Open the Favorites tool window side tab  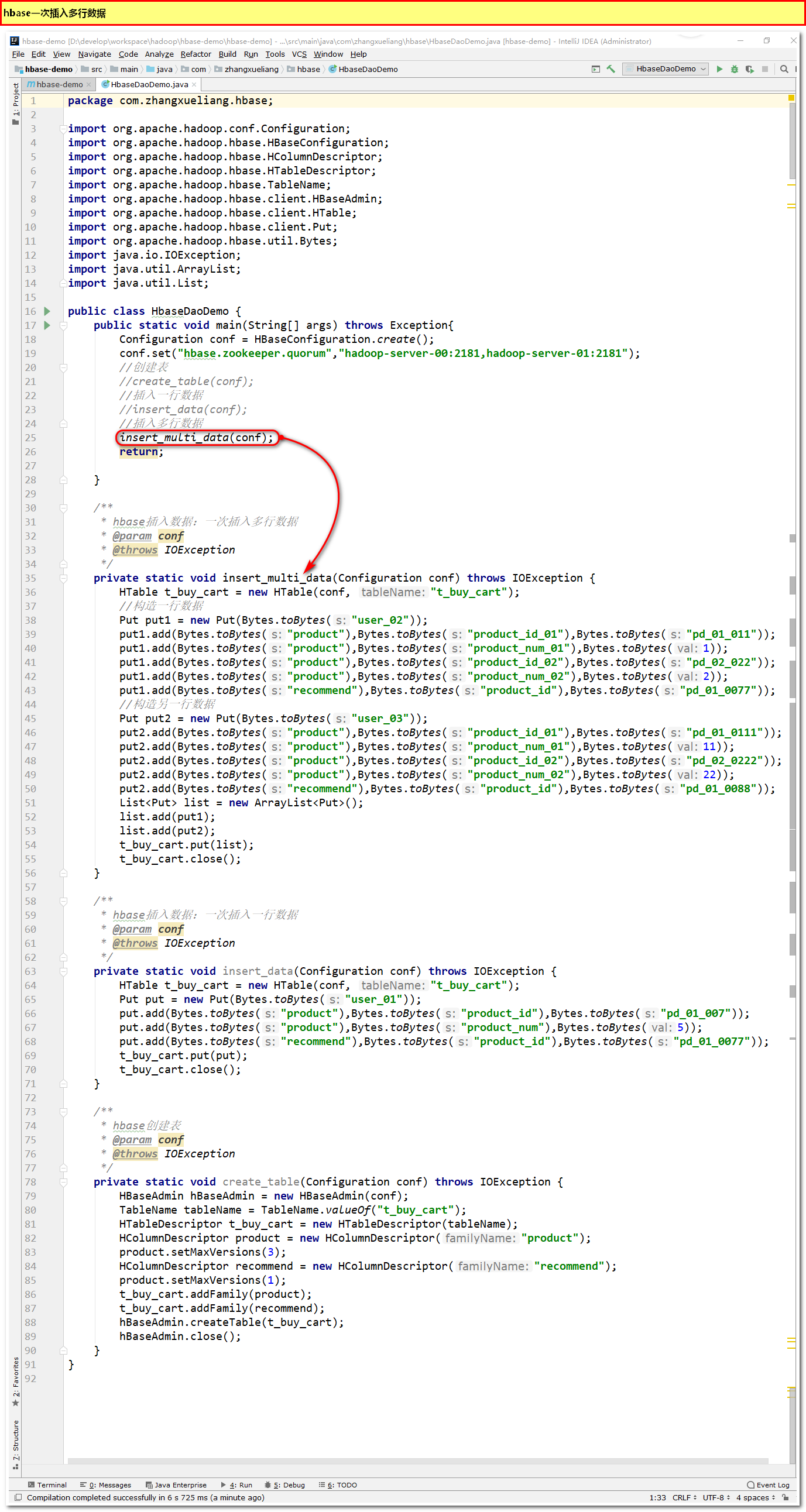pos(16,1381)
